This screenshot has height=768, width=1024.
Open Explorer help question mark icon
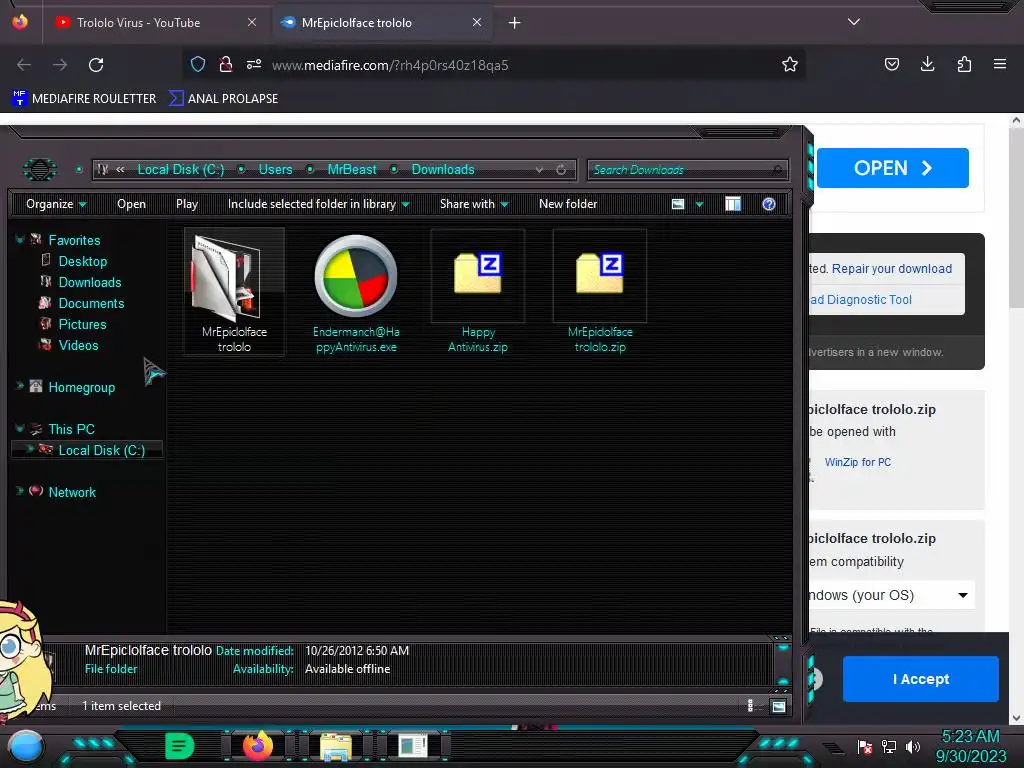pyautogui.click(x=769, y=204)
